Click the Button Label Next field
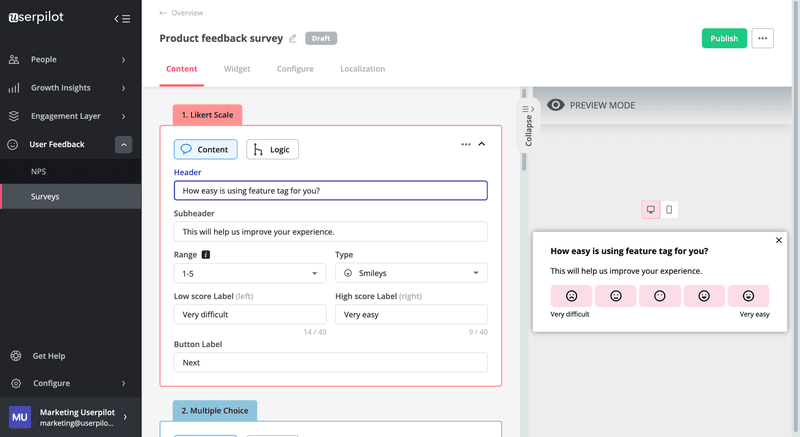Image resolution: width=800 pixels, height=437 pixels. click(x=331, y=363)
